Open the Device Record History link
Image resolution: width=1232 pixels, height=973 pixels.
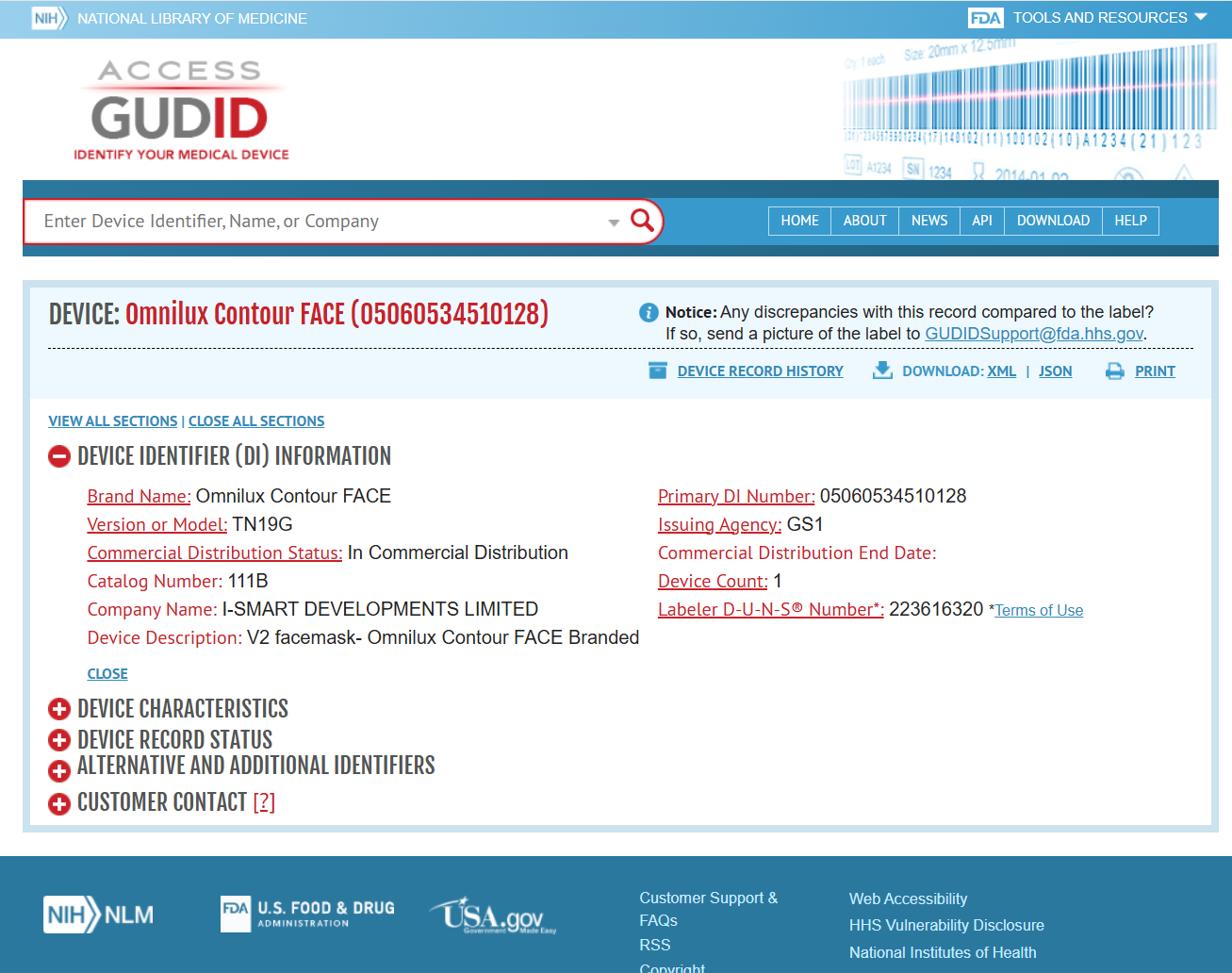coord(760,371)
